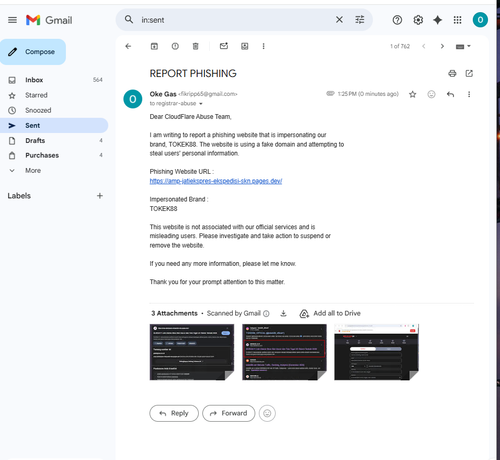
Task: Open the second attachment with red box
Action: pos(284,352)
